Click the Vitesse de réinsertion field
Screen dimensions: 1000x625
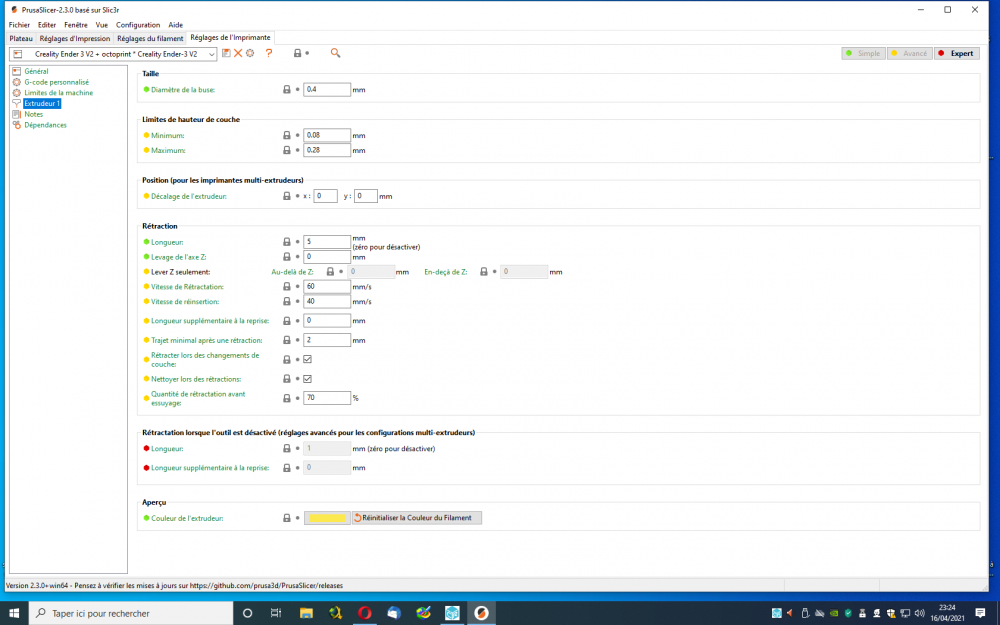pos(327,302)
